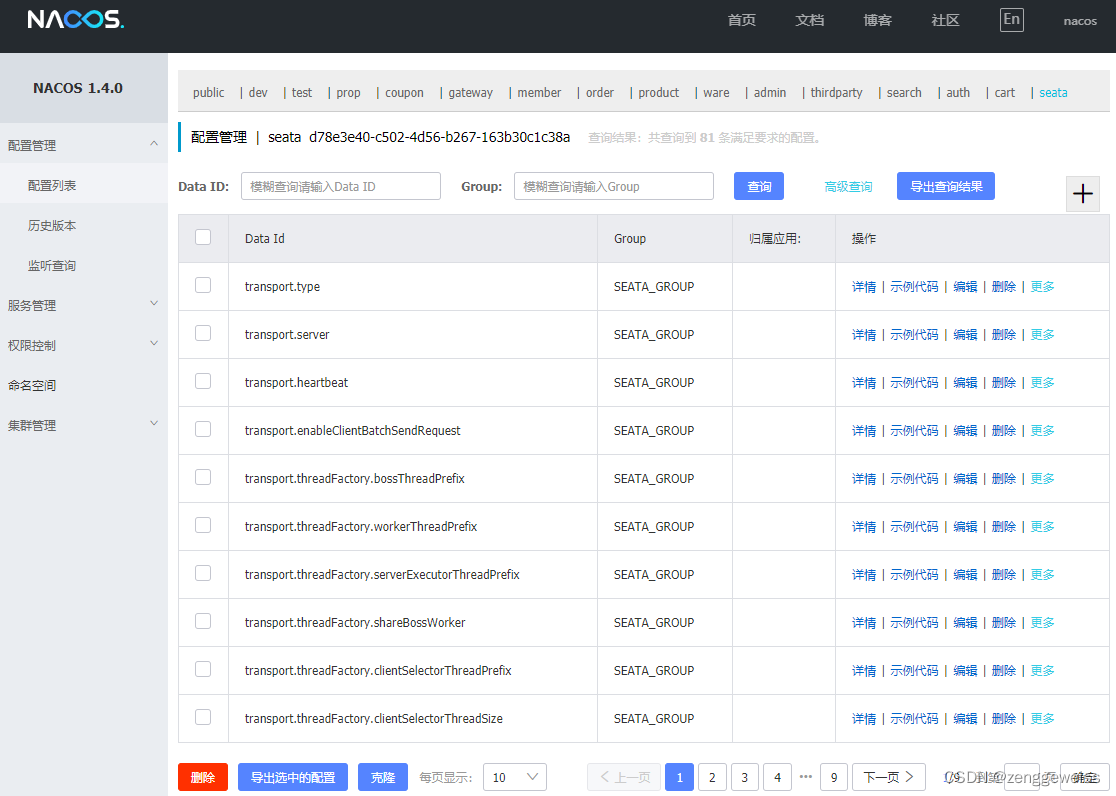Viewport: 1116px width, 796px height.
Task: Open 详情 for workerThreadPrefix row
Action: click(864, 527)
